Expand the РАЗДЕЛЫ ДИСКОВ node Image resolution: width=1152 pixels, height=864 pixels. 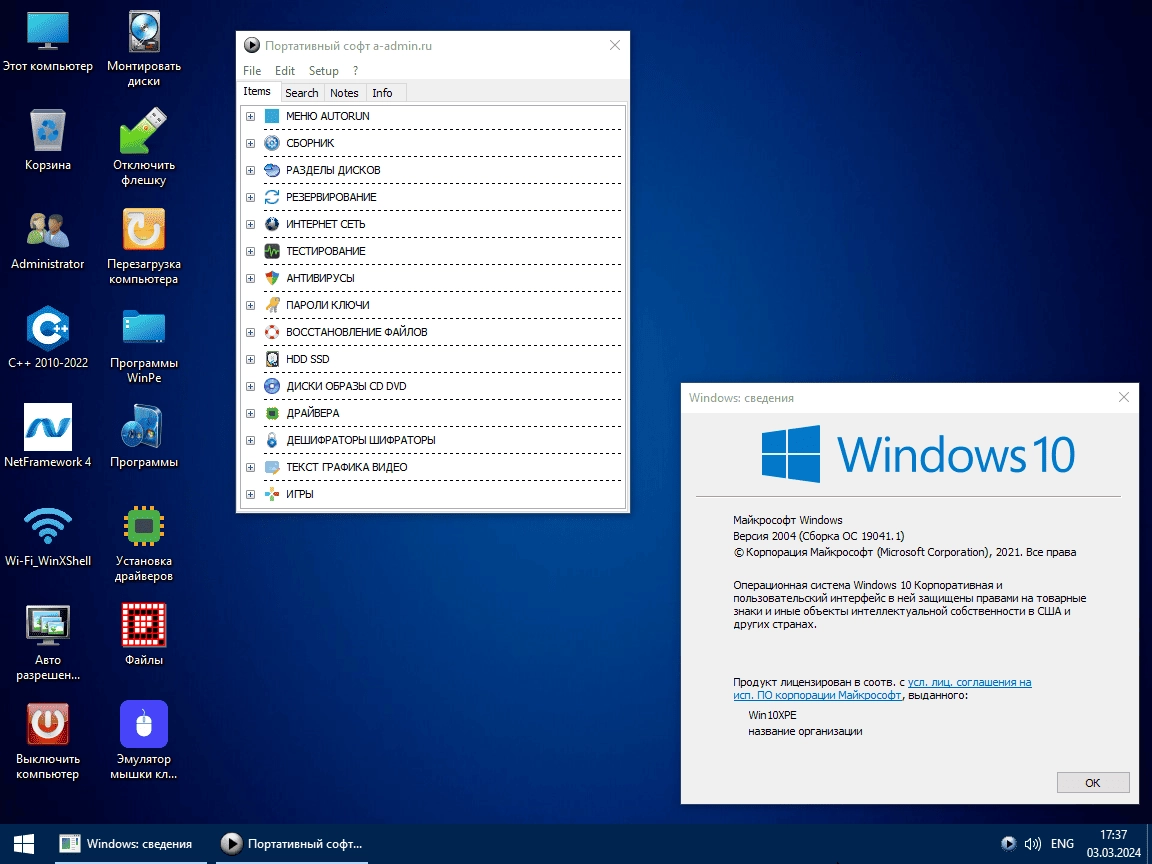[x=251, y=170]
